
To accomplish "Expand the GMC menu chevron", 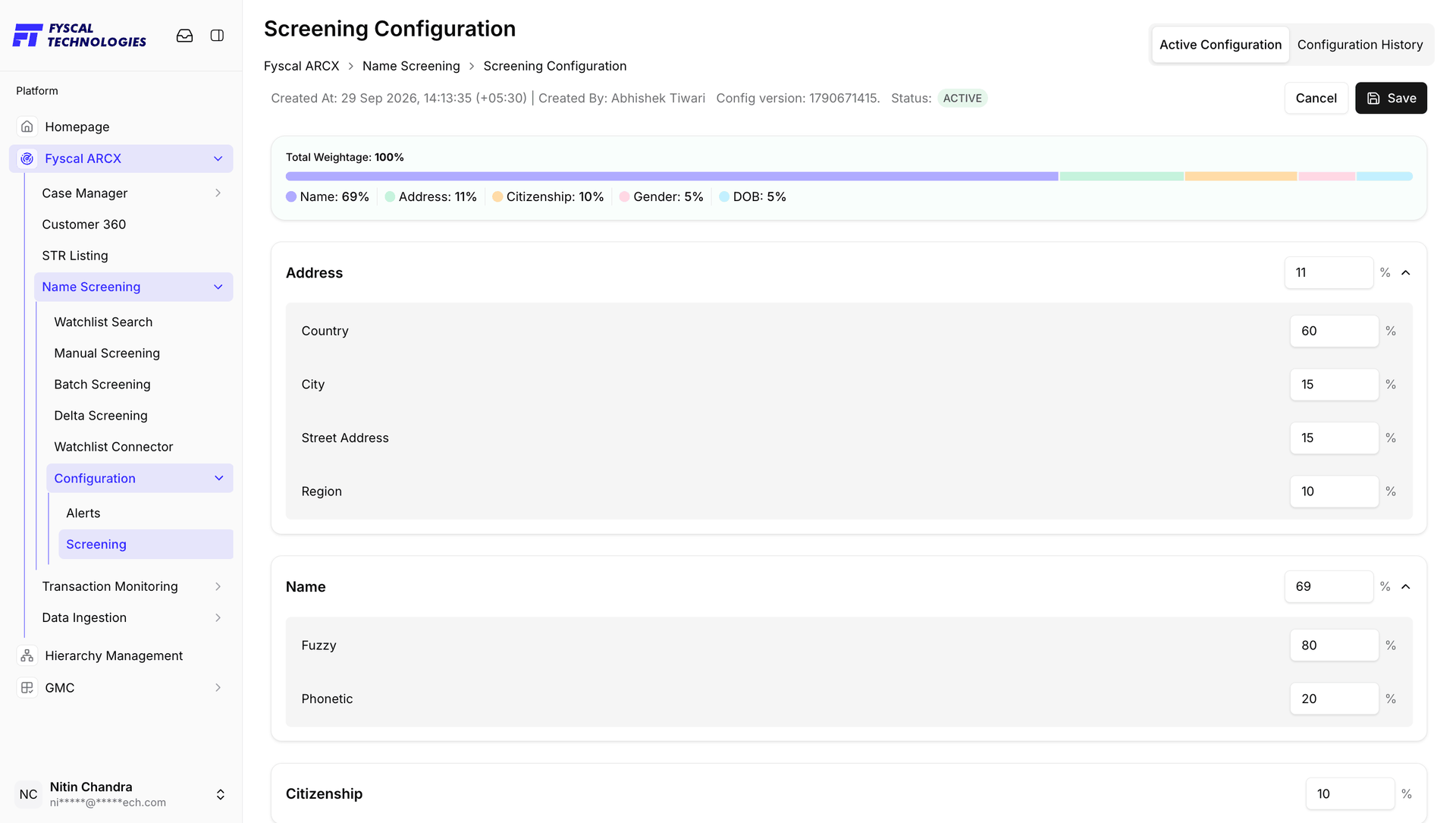I will (x=218, y=687).
